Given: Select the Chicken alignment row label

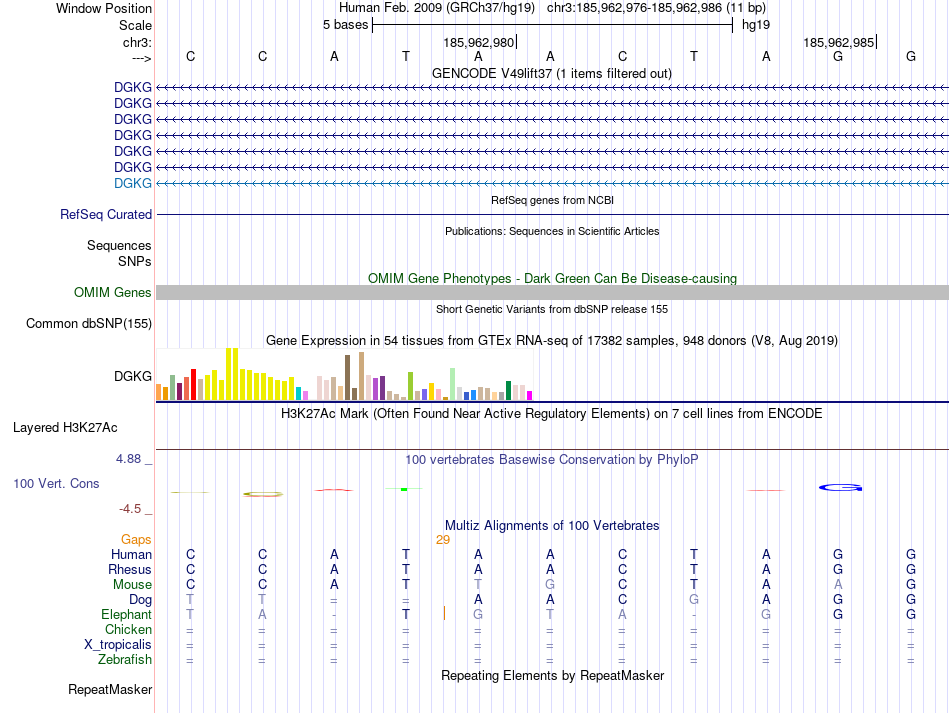Looking at the screenshot, I should point(128,629).
